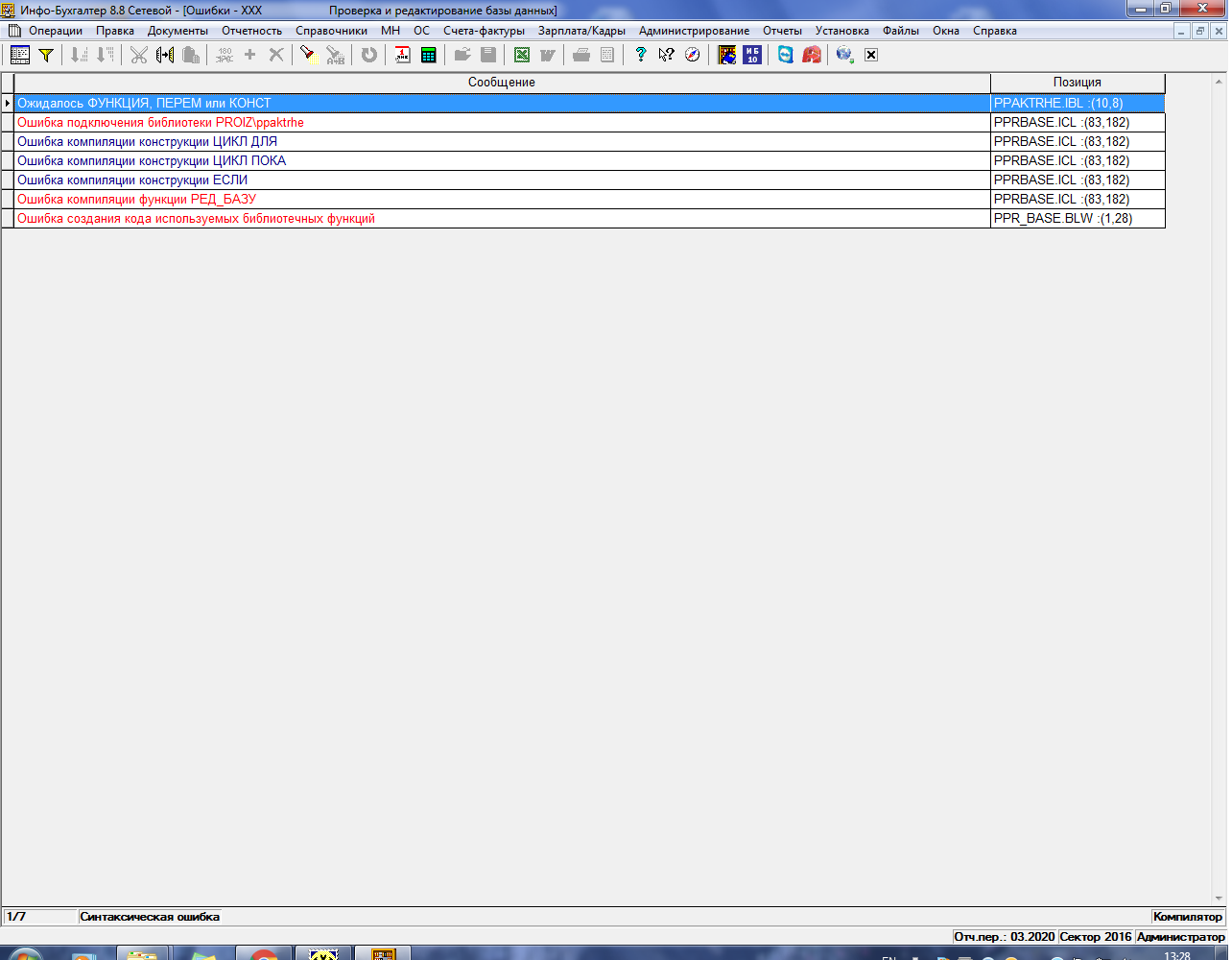This screenshot has height=960, width=1232.
Task: Click the Сообщение column header
Action: (502, 83)
